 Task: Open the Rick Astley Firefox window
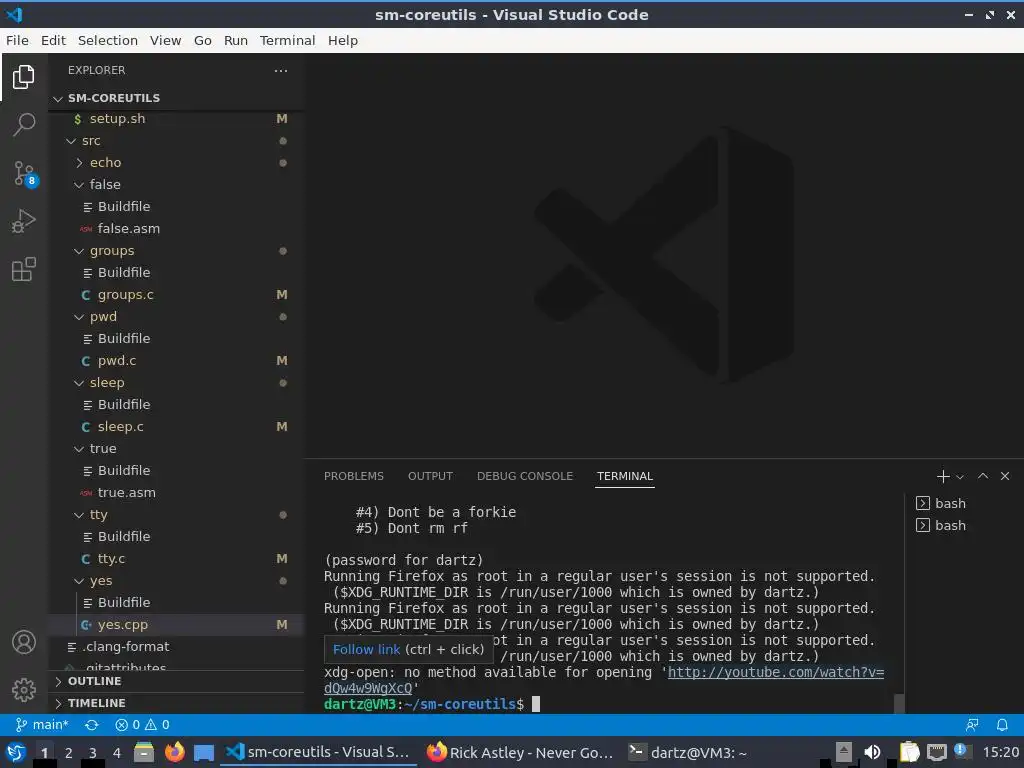[x=520, y=752]
